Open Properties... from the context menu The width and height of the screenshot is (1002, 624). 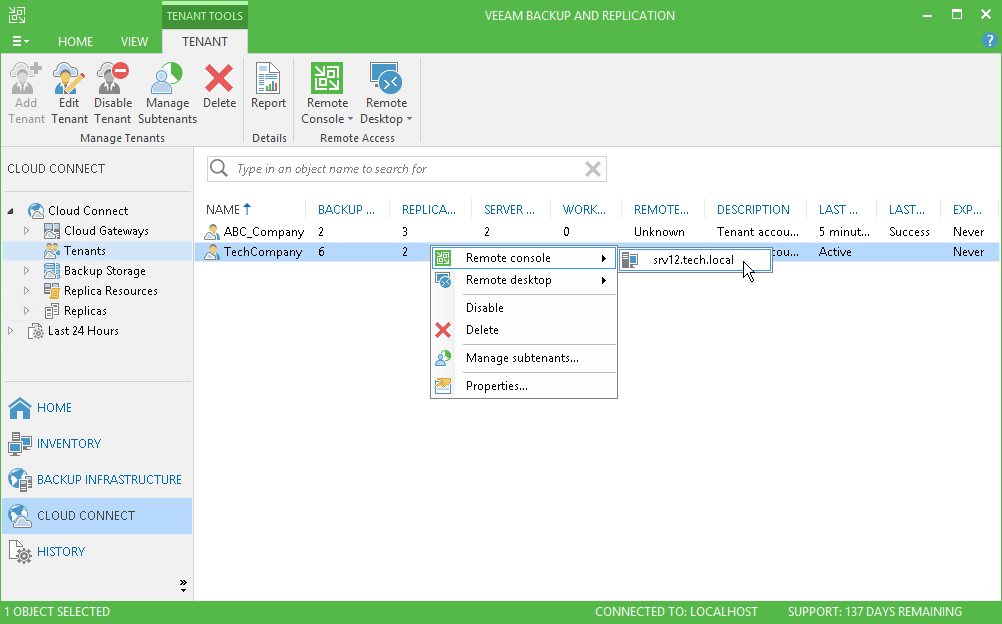[523, 386]
